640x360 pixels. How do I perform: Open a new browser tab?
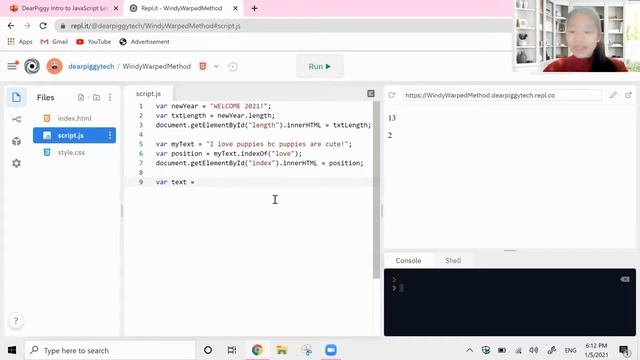tap(254, 8)
